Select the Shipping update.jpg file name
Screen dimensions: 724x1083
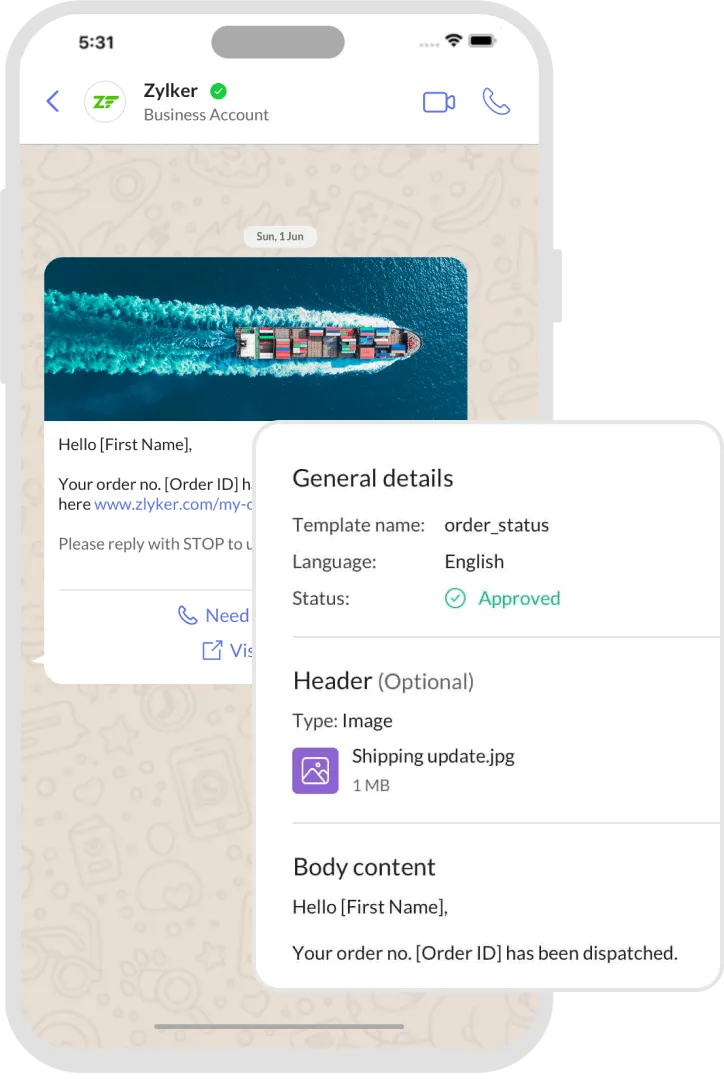[433, 756]
